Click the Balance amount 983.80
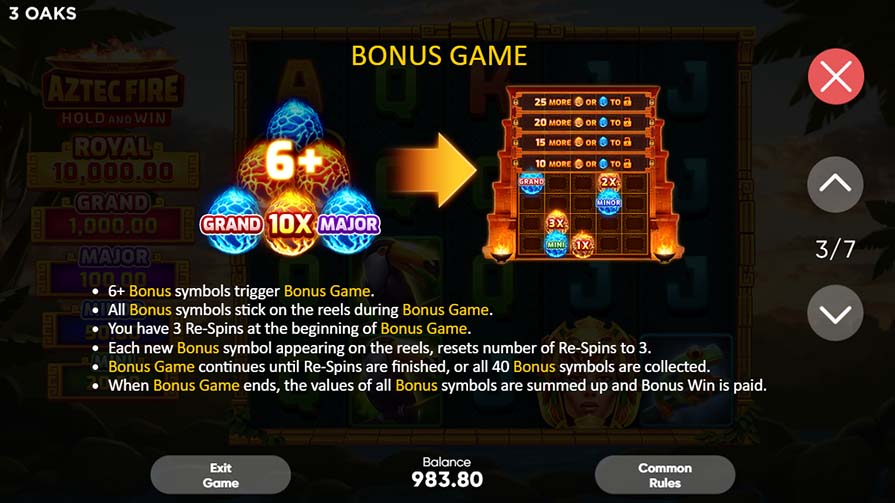The width and height of the screenshot is (895, 503). coord(447,480)
